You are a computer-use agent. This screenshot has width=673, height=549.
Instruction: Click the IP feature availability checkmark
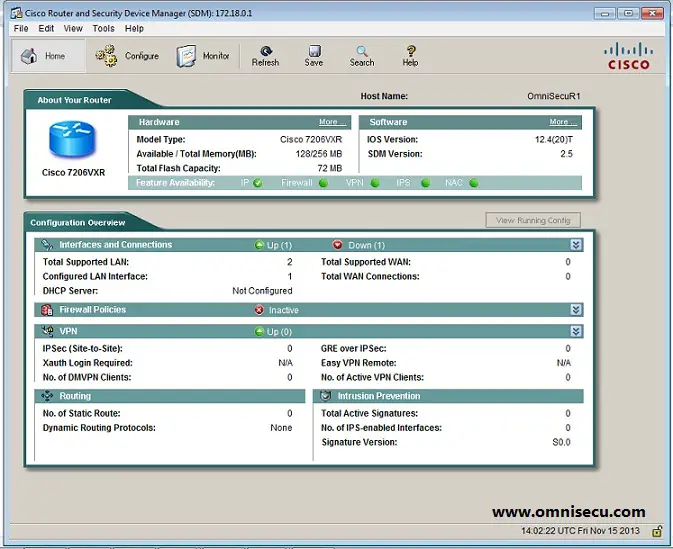pyautogui.click(x=258, y=183)
